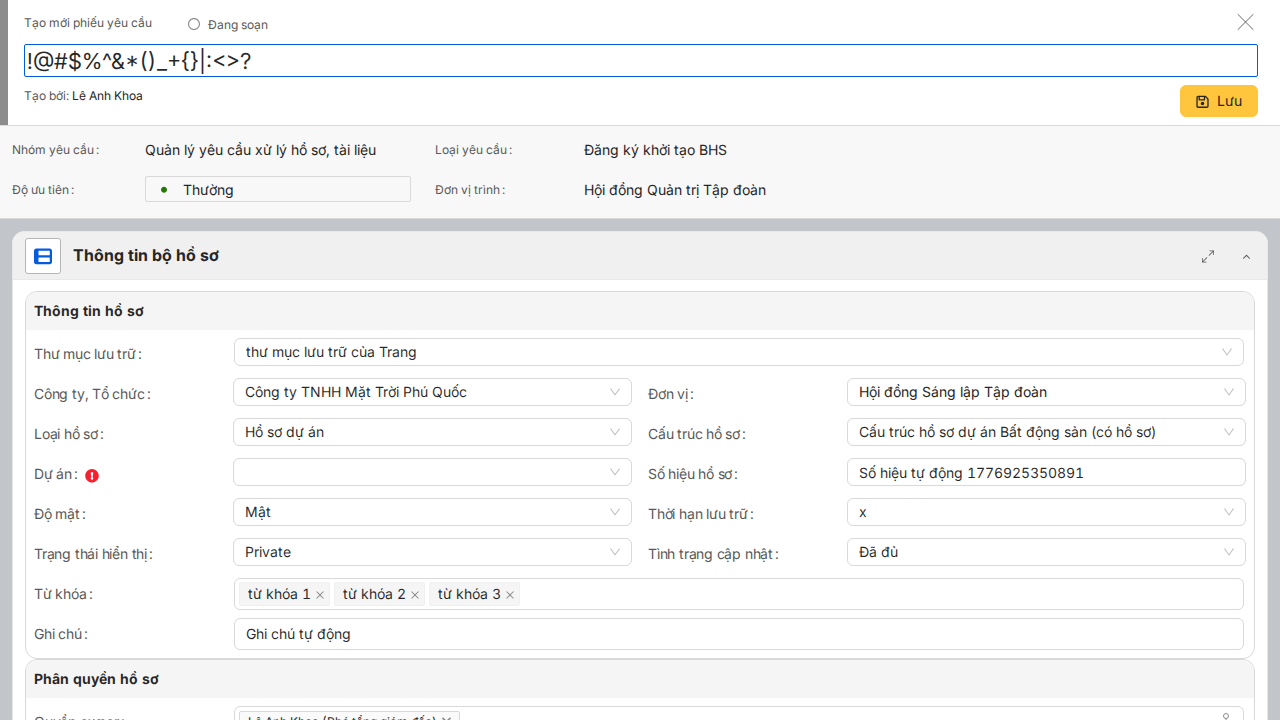Image resolution: width=1280 pixels, height=720 pixels.
Task: Click the Số hiệu hồ sơ text field
Action: 1045,472
